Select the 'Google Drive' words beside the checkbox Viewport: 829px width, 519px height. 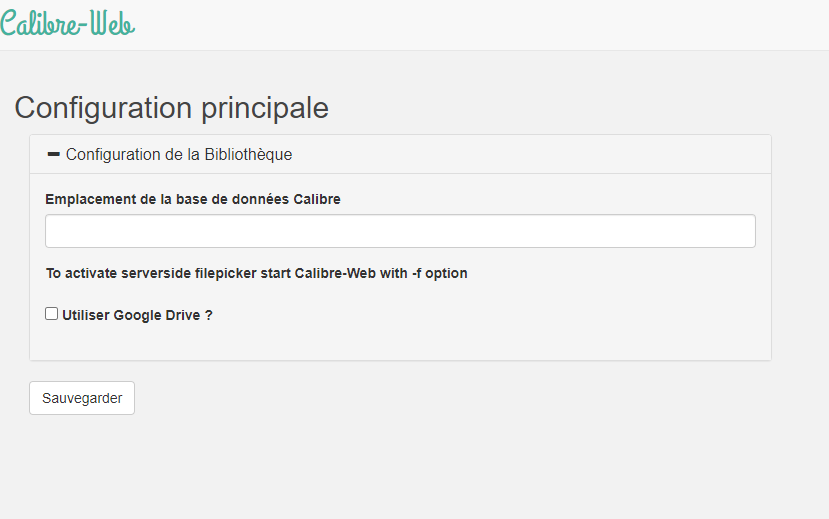pos(157,315)
